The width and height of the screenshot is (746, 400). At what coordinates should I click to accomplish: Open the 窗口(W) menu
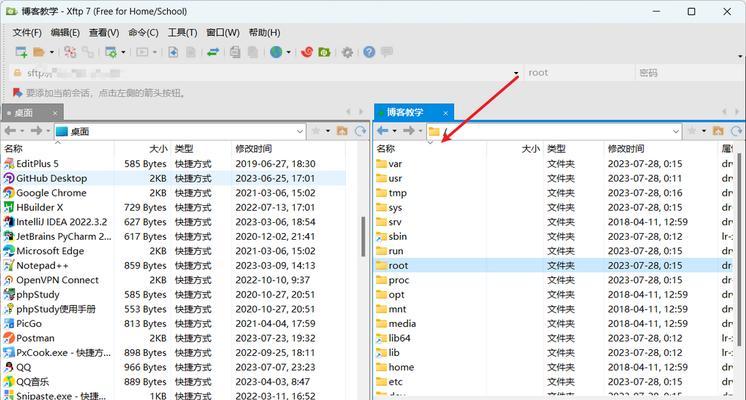point(223,32)
